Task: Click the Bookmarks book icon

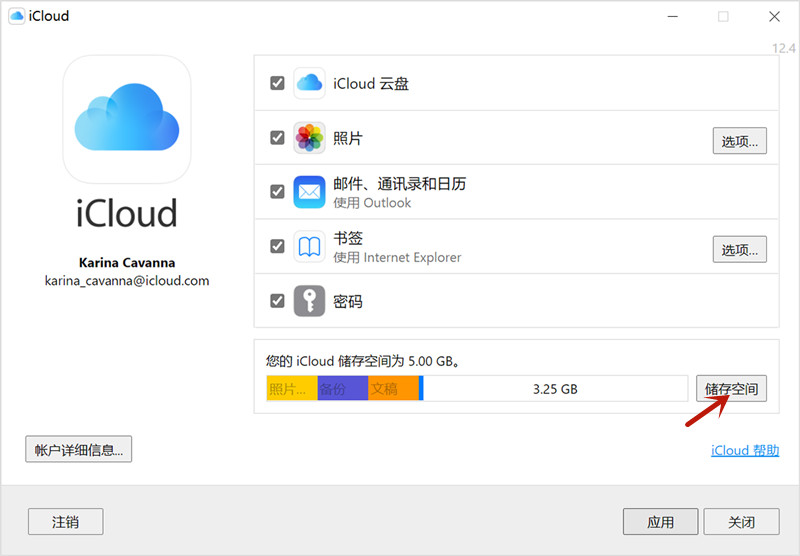Action: 309,246
